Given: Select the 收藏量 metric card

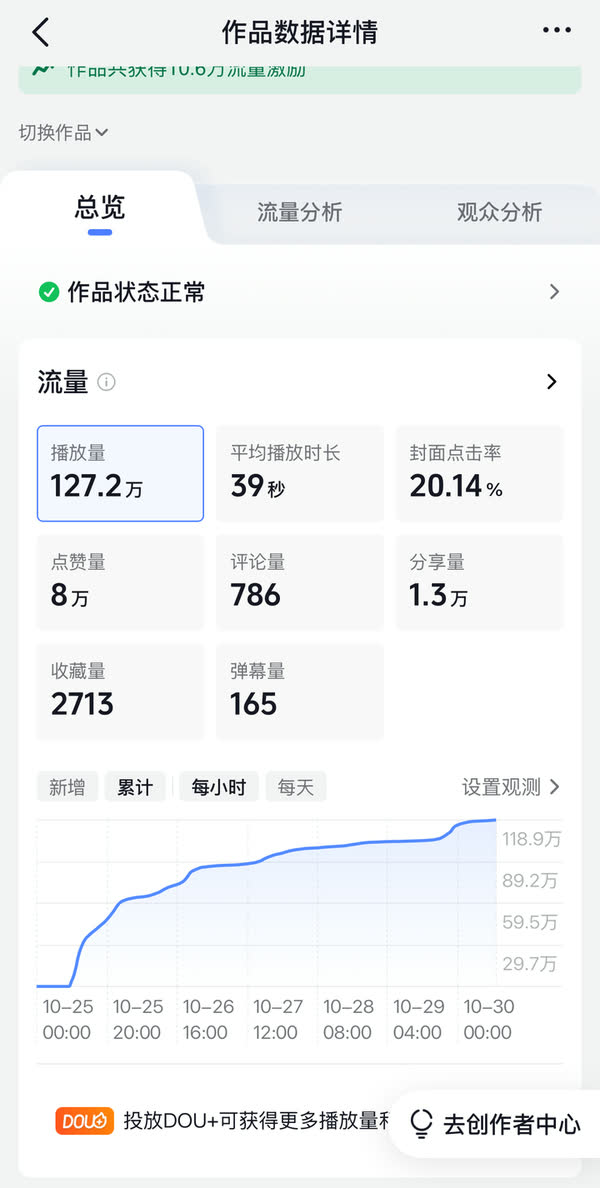Looking at the screenshot, I should click(120, 691).
